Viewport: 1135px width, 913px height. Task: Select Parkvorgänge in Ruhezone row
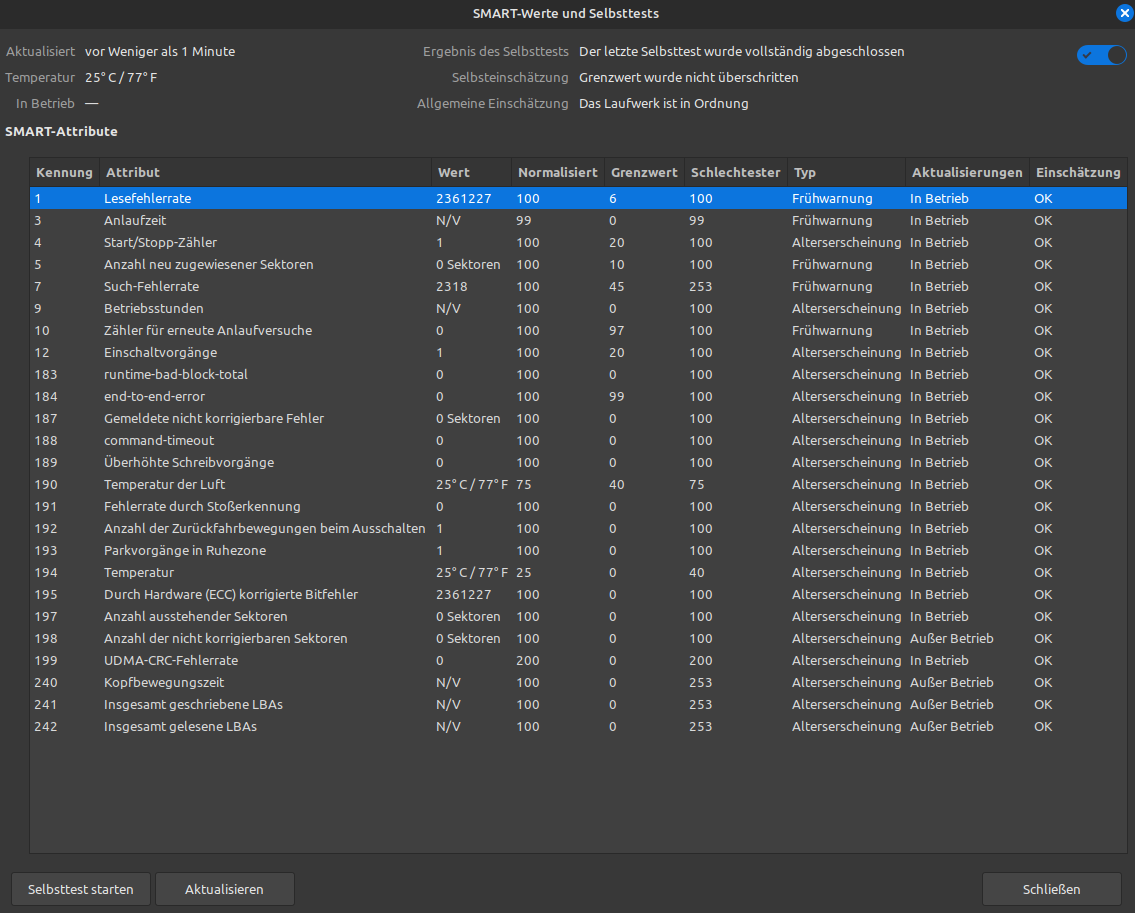click(x=578, y=550)
